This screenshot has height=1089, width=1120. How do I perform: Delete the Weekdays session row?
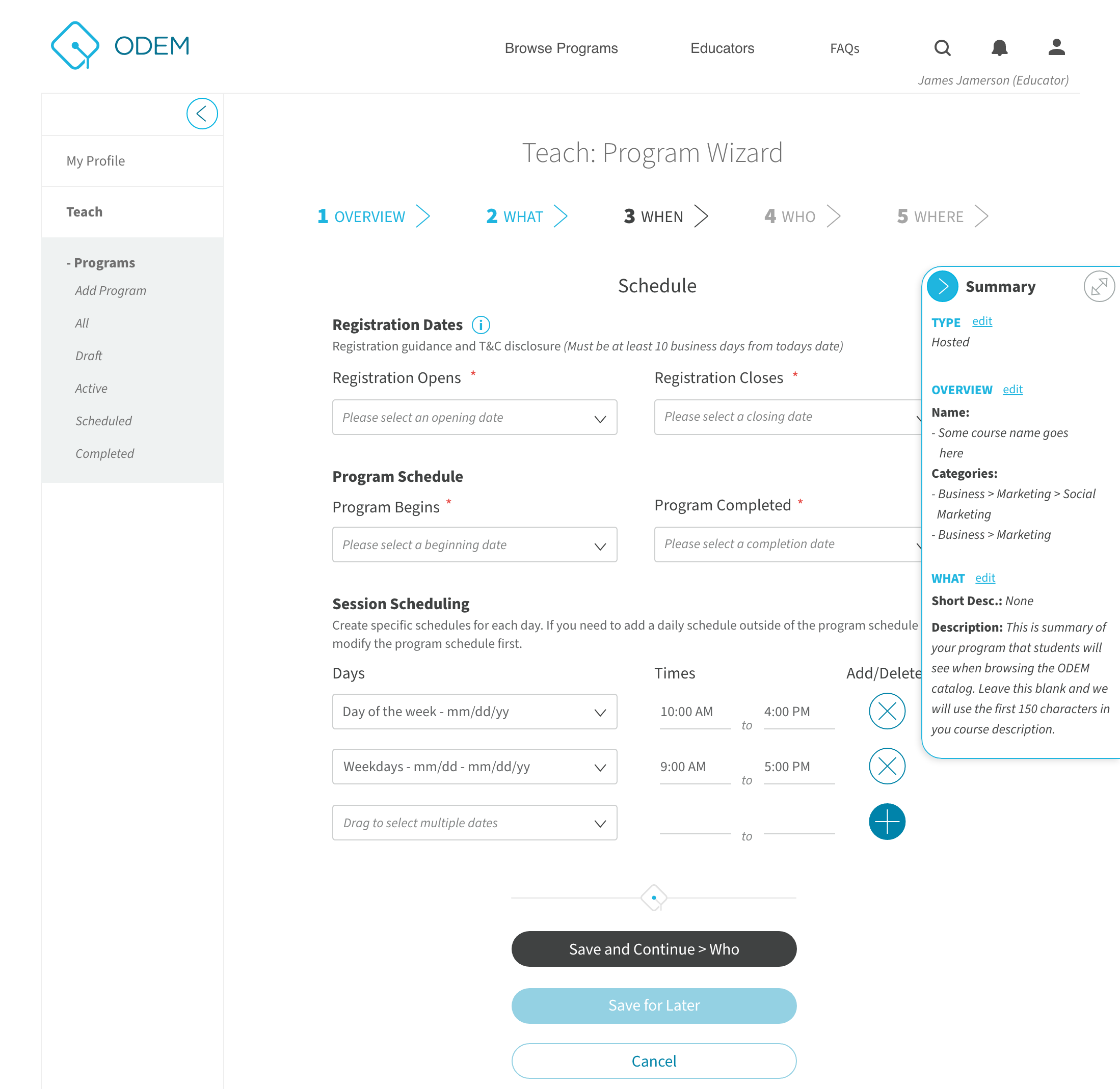click(887, 766)
